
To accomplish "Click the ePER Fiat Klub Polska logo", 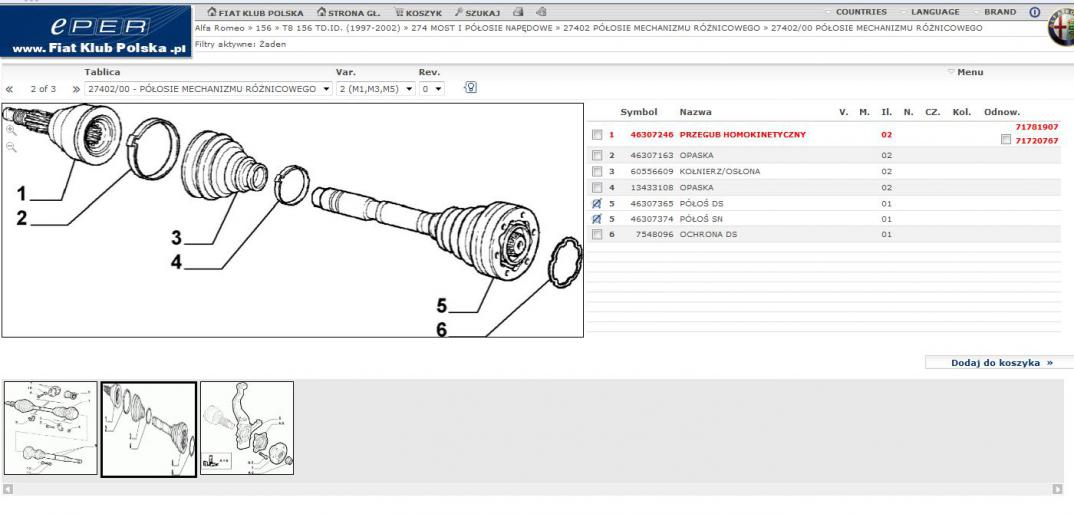I will tap(96, 32).
